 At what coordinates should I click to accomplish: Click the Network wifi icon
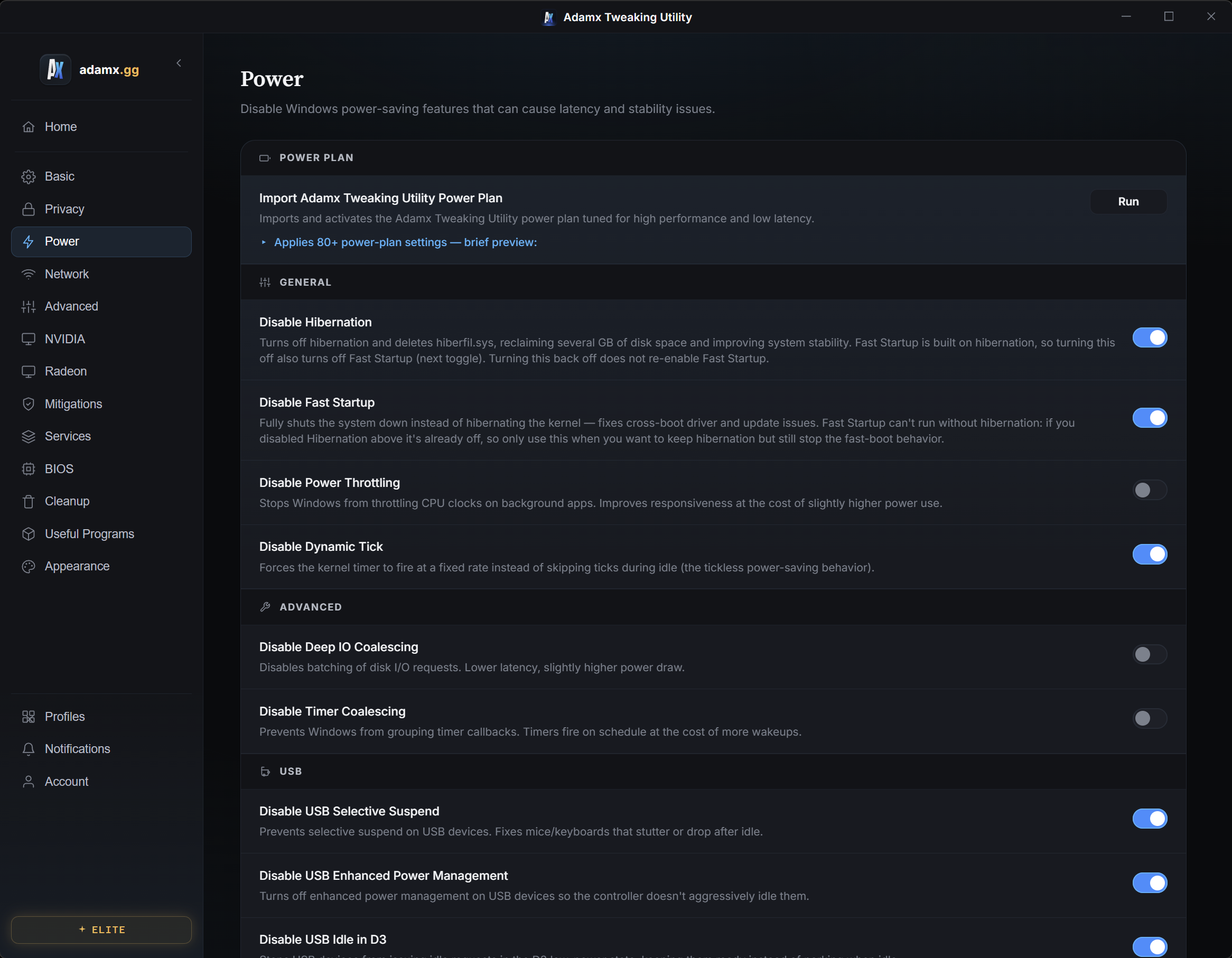[28, 274]
